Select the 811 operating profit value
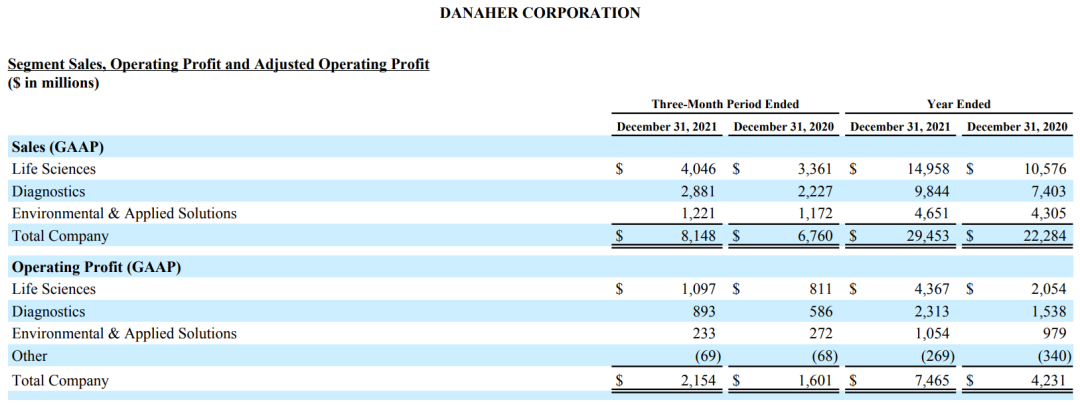The height and width of the screenshot is (406, 1080). point(821,289)
